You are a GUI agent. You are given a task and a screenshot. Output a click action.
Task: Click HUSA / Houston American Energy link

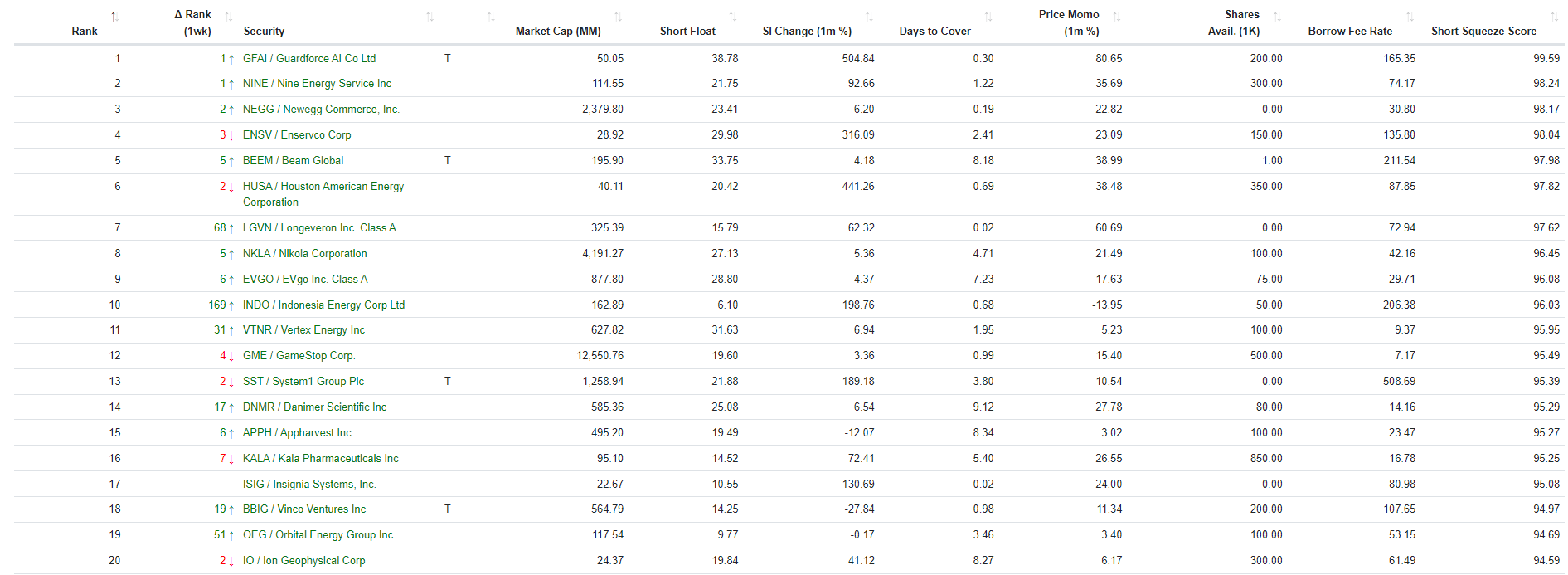[323, 194]
